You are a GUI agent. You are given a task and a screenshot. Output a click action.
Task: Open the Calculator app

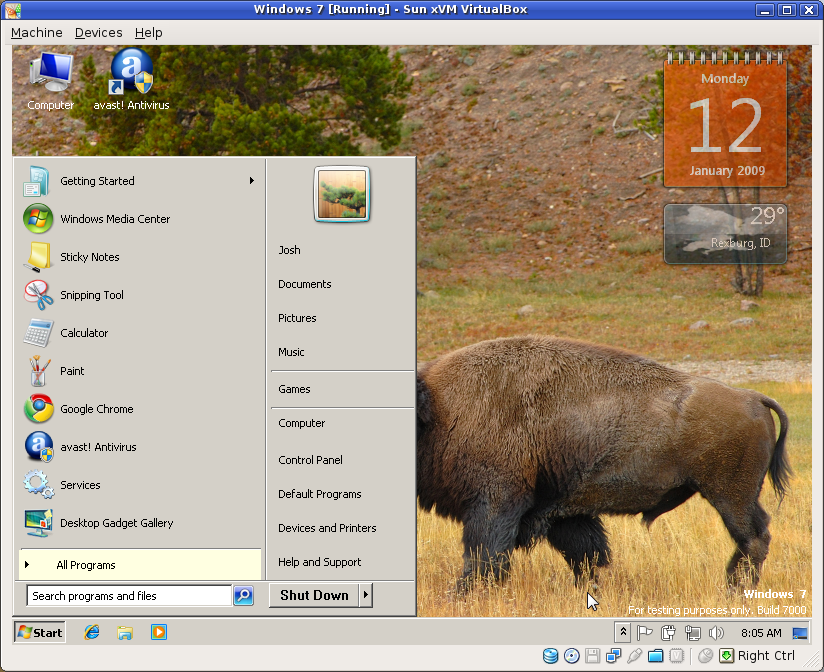[84, 333]
